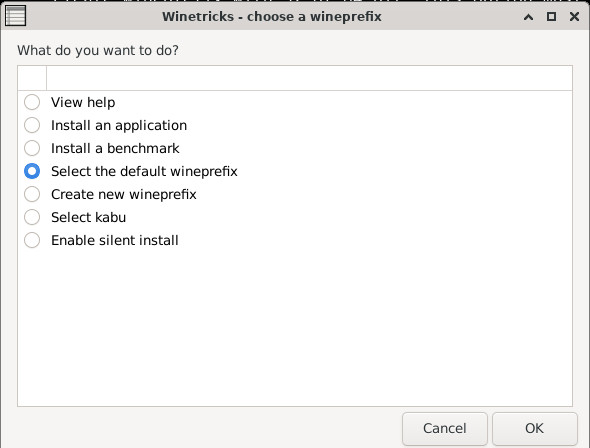Click the narrow first column header of list
This screenshot has width=590, height=448.
point(32,78)
